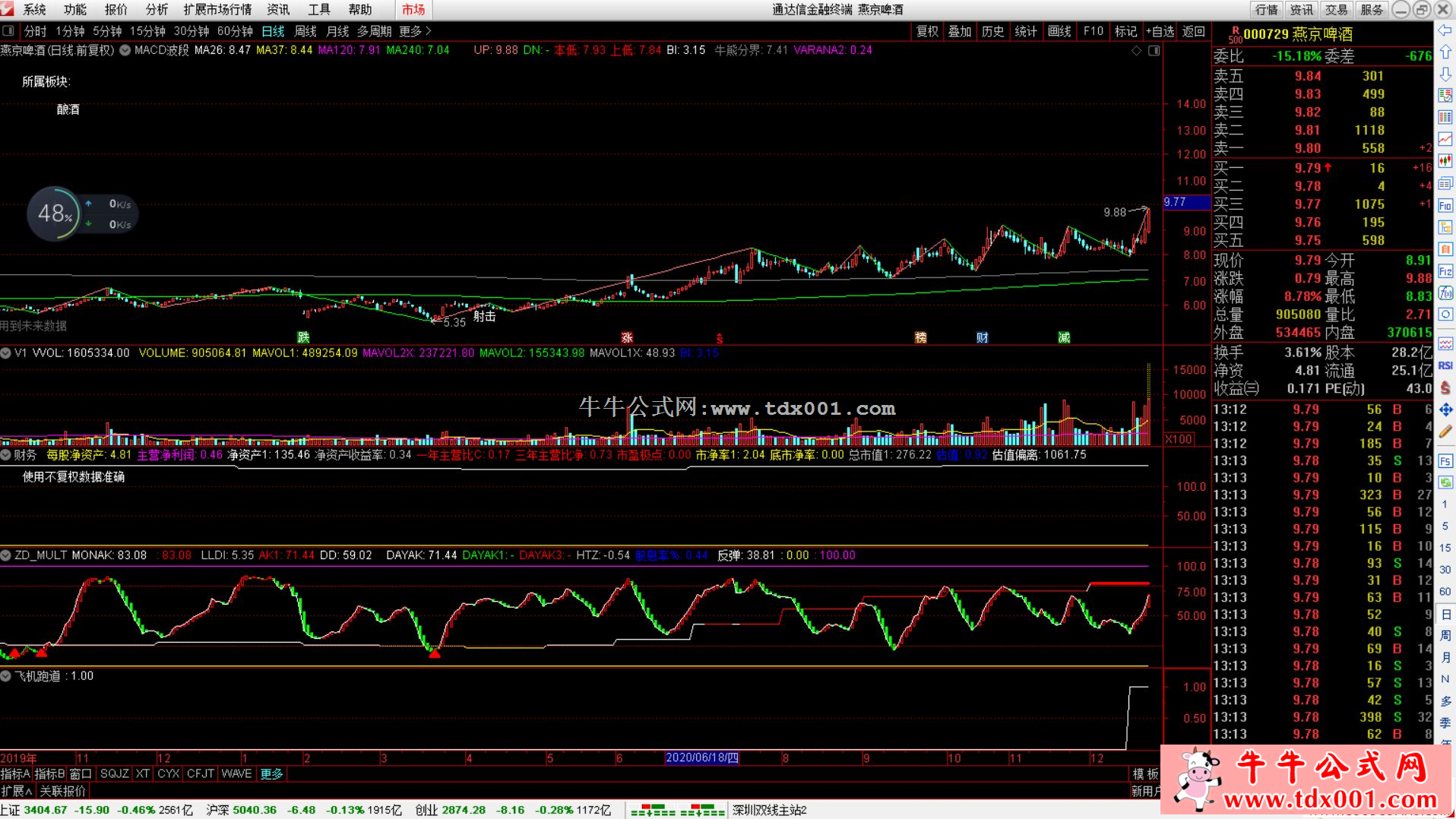Click the back arrow icon in right sidebar
The image size is (1456, 819).
coord(1445,30)
